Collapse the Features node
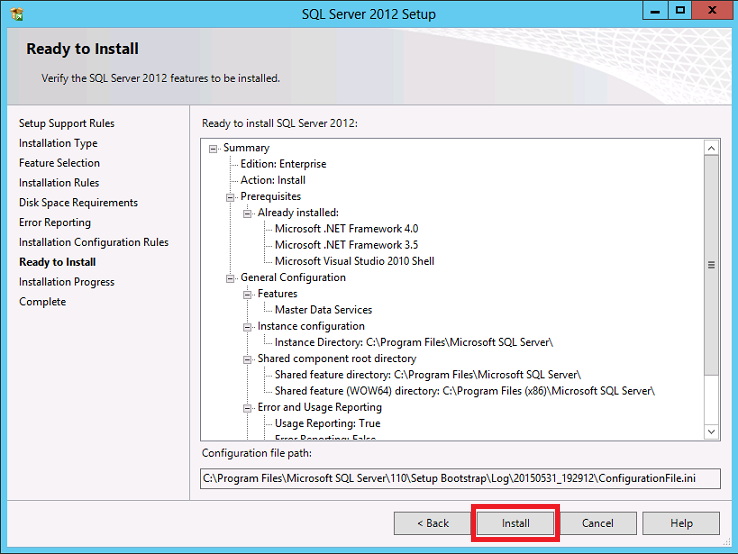Viewport: 738px width, 554px height. click(x=247, y=295)
